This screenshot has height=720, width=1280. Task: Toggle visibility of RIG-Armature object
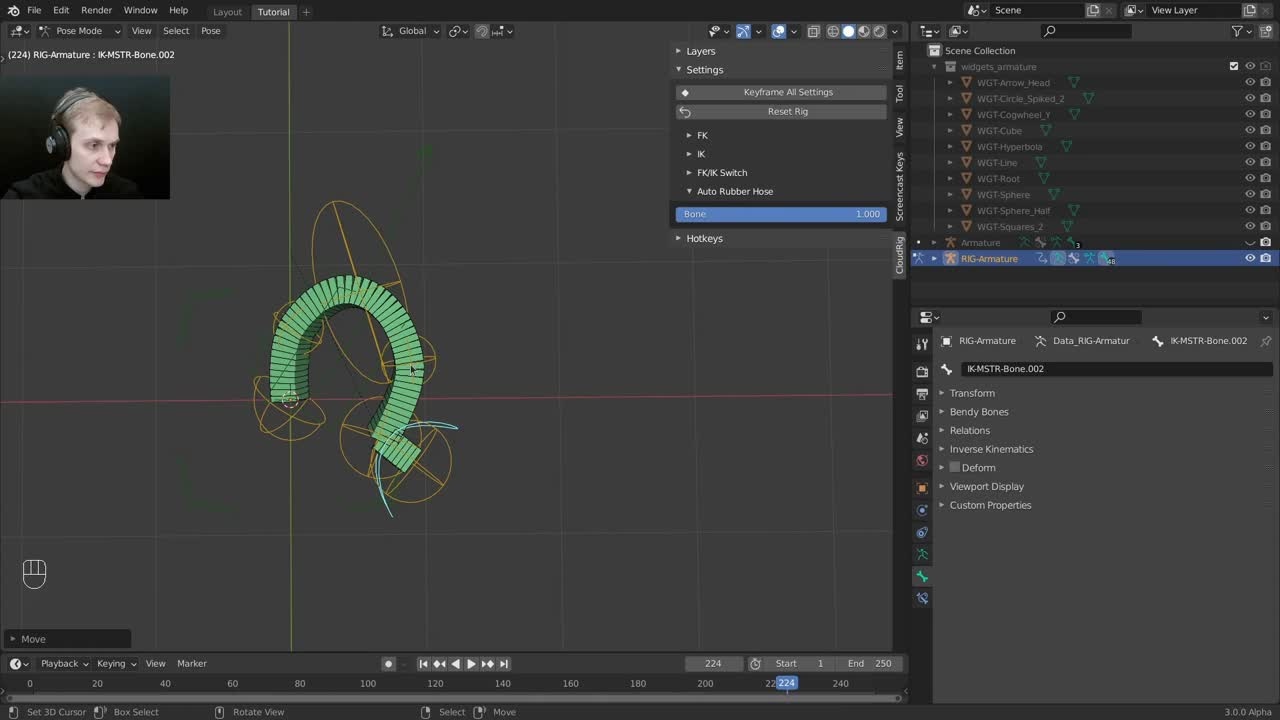(1250, 259)
